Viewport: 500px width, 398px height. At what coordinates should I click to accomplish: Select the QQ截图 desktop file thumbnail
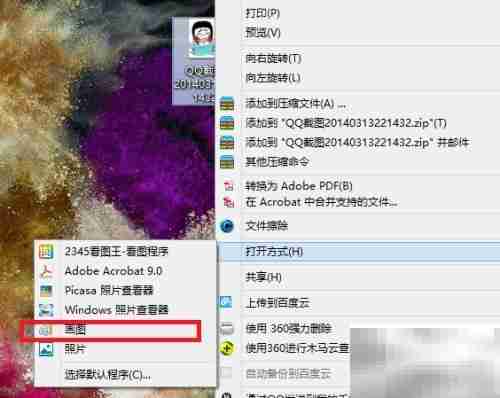pyautogui.click(x=194, y=61)
